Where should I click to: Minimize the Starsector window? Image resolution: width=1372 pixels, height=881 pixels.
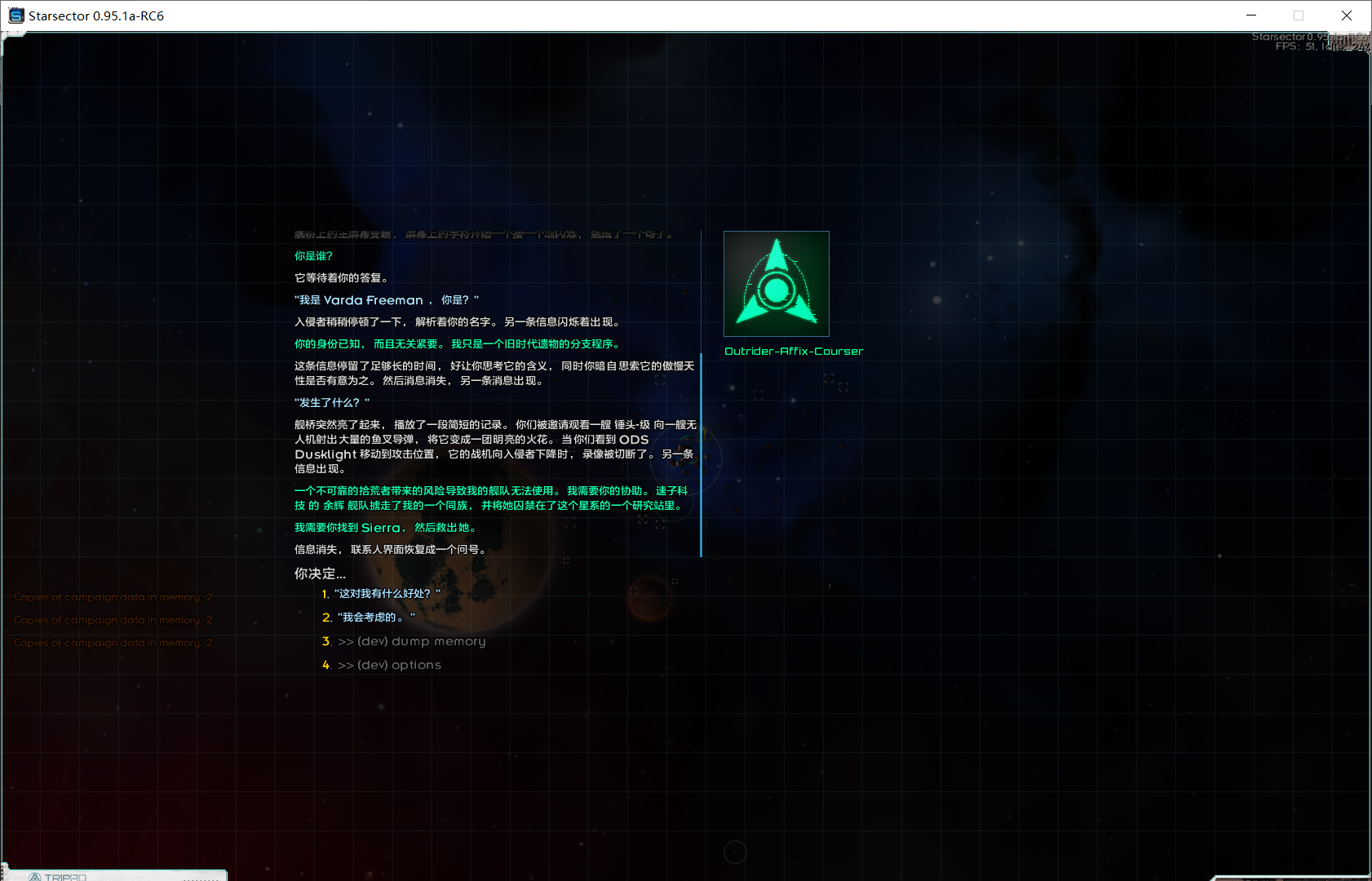pyautogui.click(x=1250, y=15)
